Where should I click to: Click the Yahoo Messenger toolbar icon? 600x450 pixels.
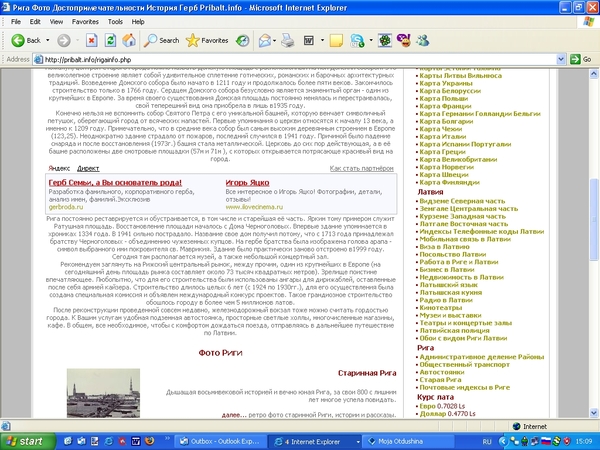404,40
